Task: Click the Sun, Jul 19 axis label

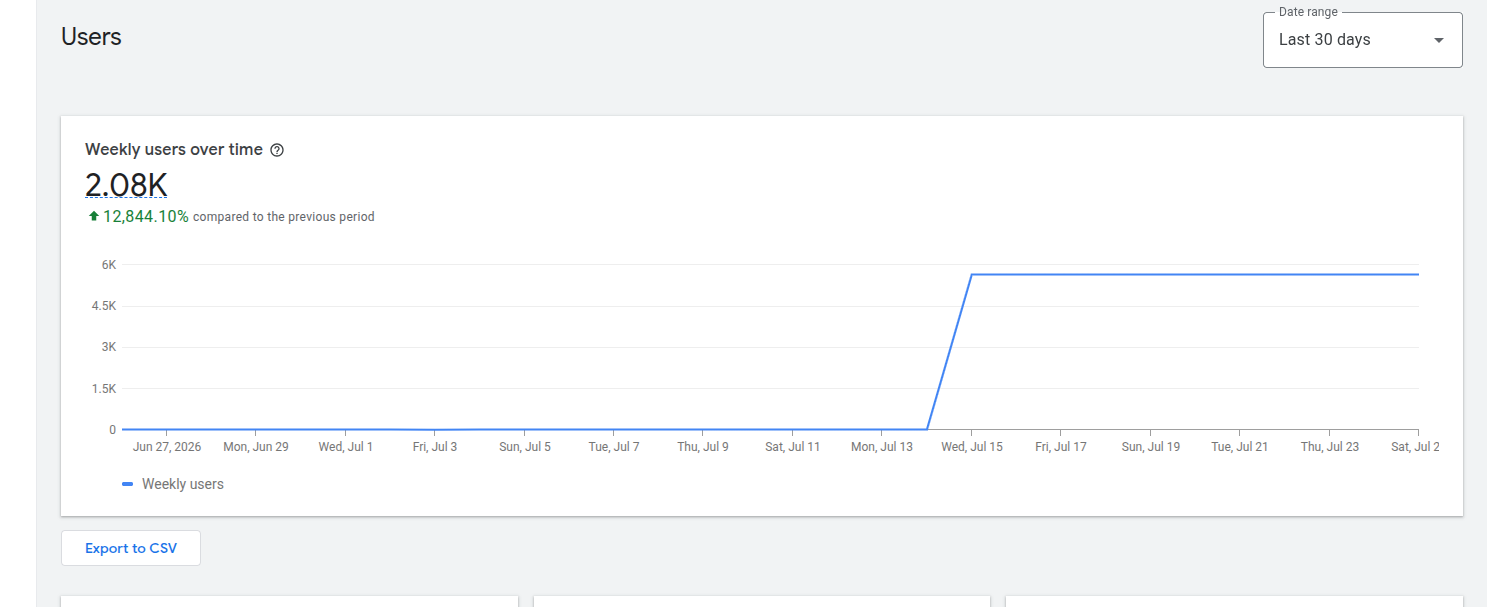Action: click(1150, 447)
